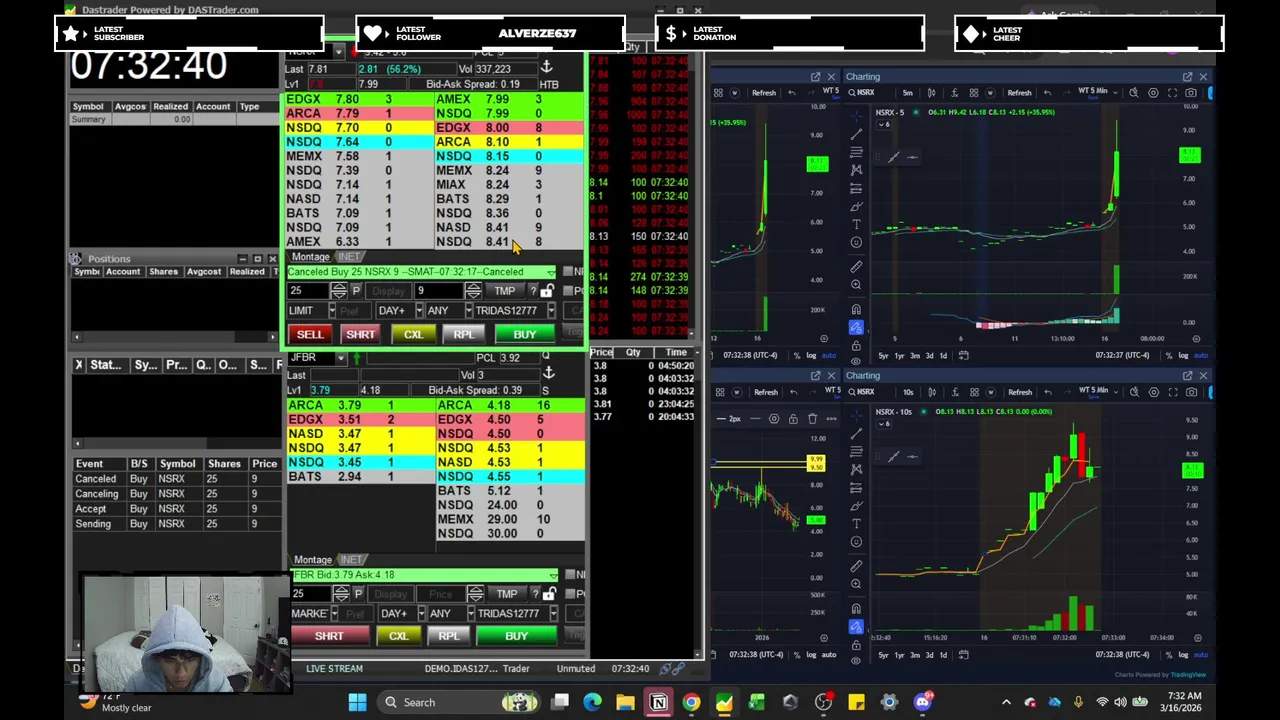Open Discord from Windows taskbar
Image resolution: width=1280 pixels, height=720 pixels.
[x=922, y=702]
